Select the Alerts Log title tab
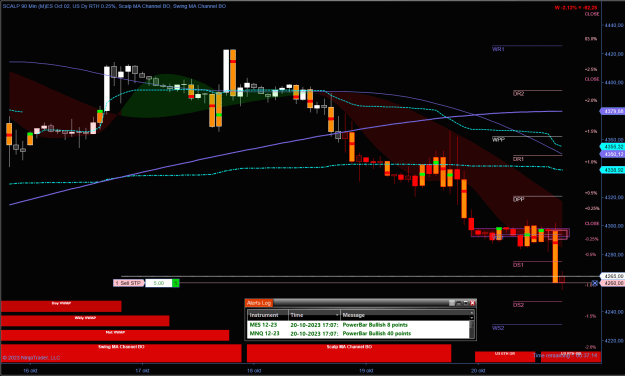Screen dimensions: 625x376 [259, 303]
